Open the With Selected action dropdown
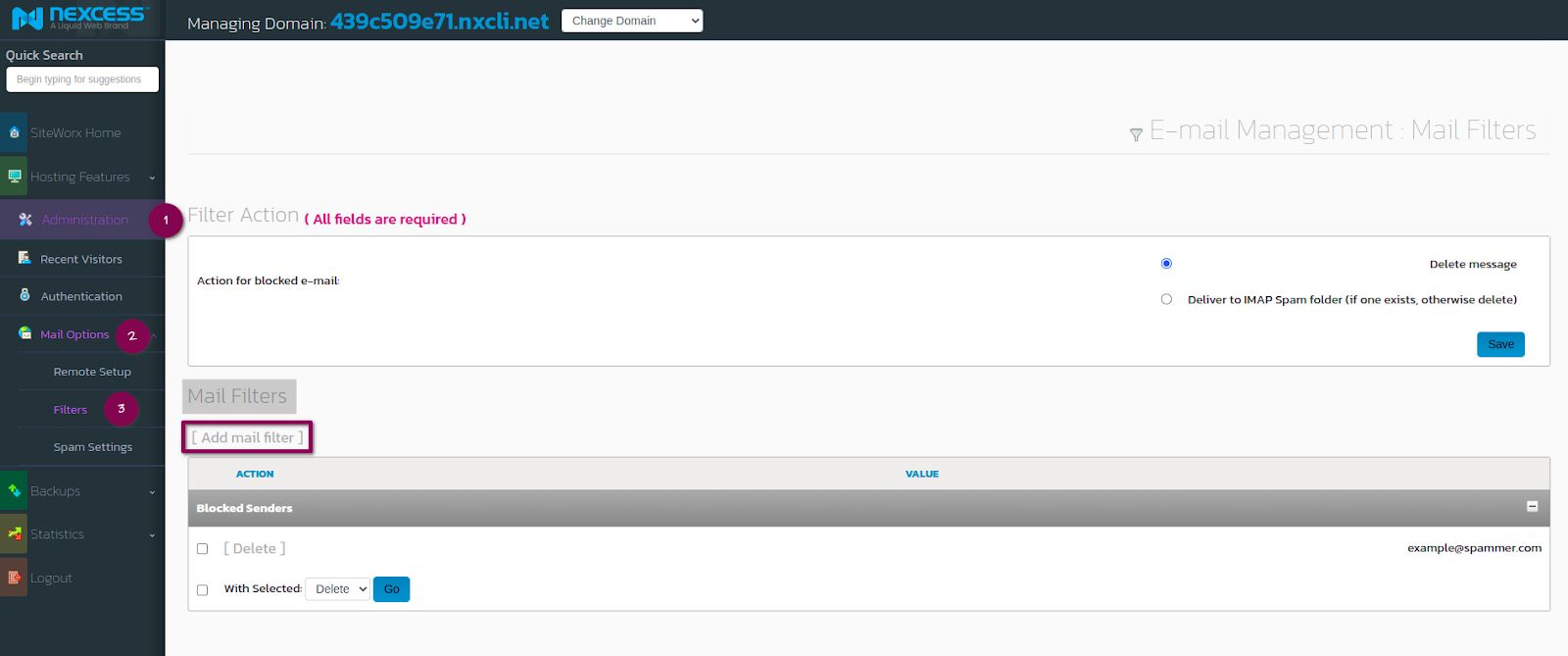 337,589
